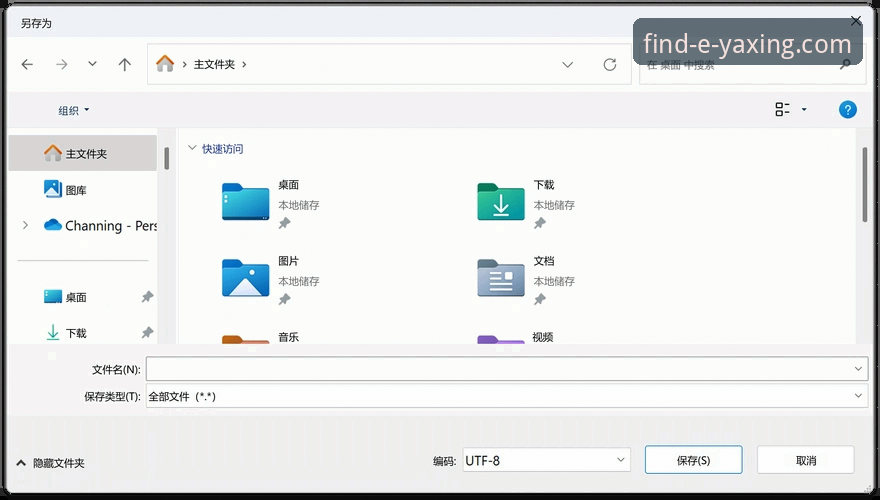Expand the chevron after 主文件夹 breadcrumb

pyautogui.click(x=244, y=65)
